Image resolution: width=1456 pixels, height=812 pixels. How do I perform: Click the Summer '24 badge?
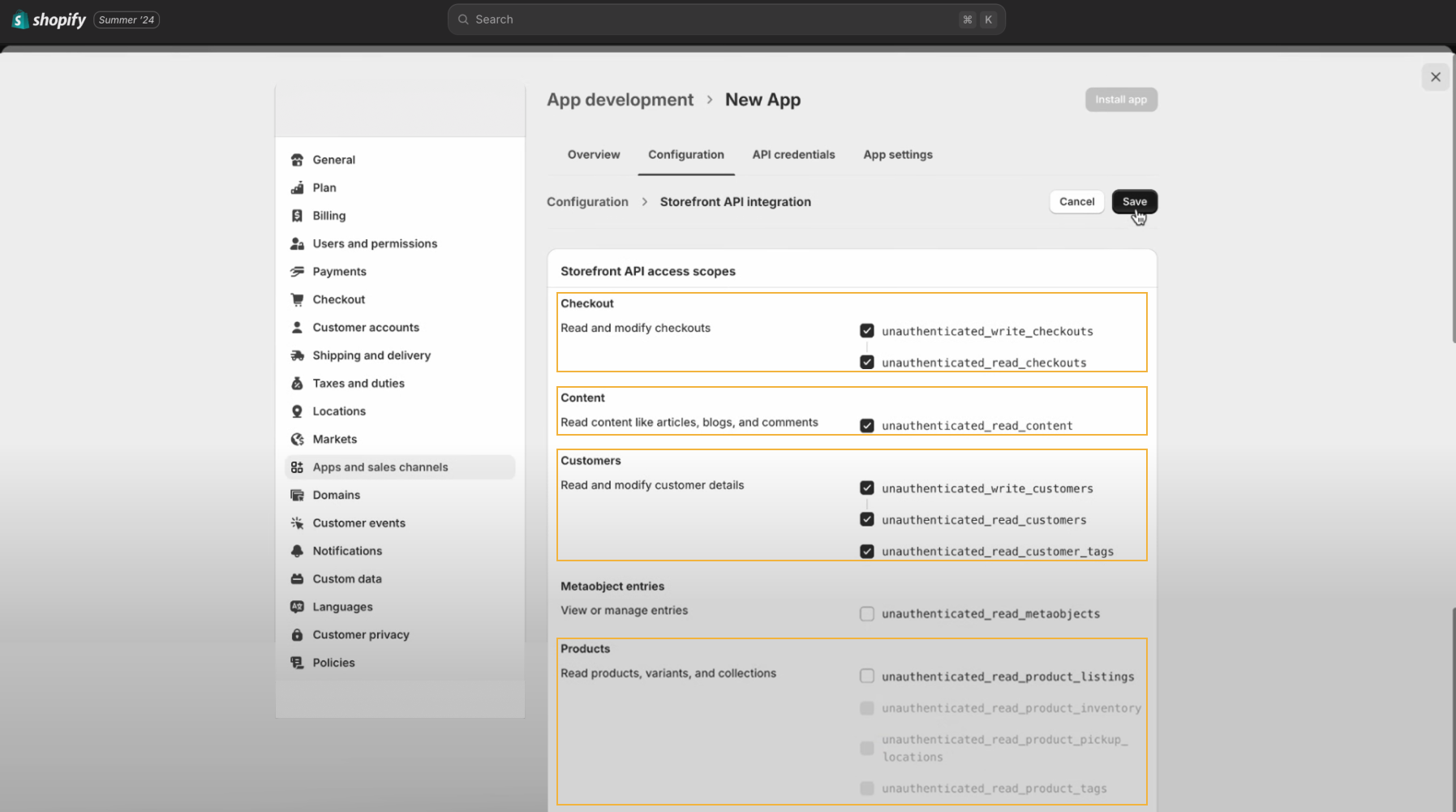coord(127,19)
